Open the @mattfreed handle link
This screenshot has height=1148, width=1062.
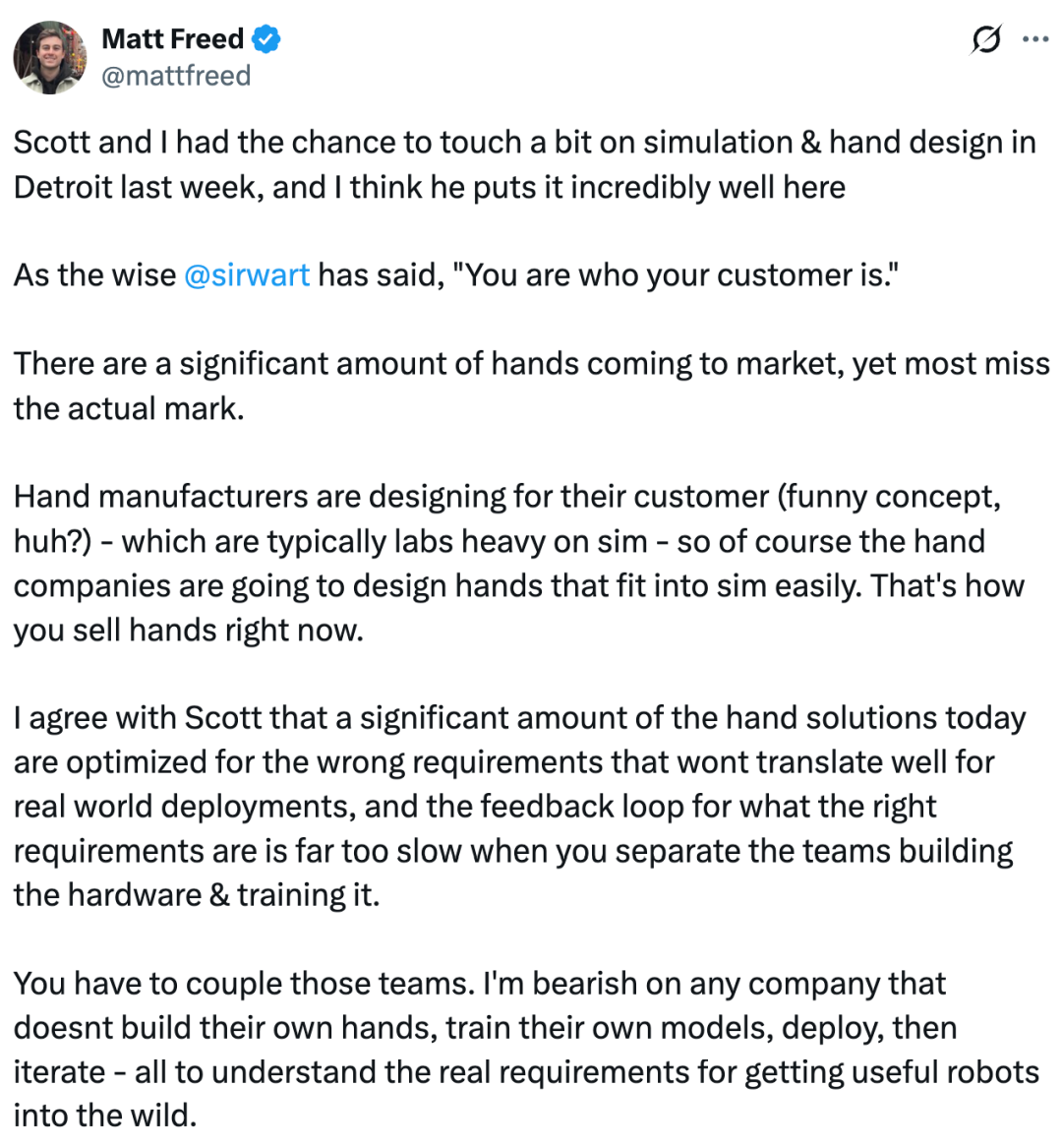[176, 76]
